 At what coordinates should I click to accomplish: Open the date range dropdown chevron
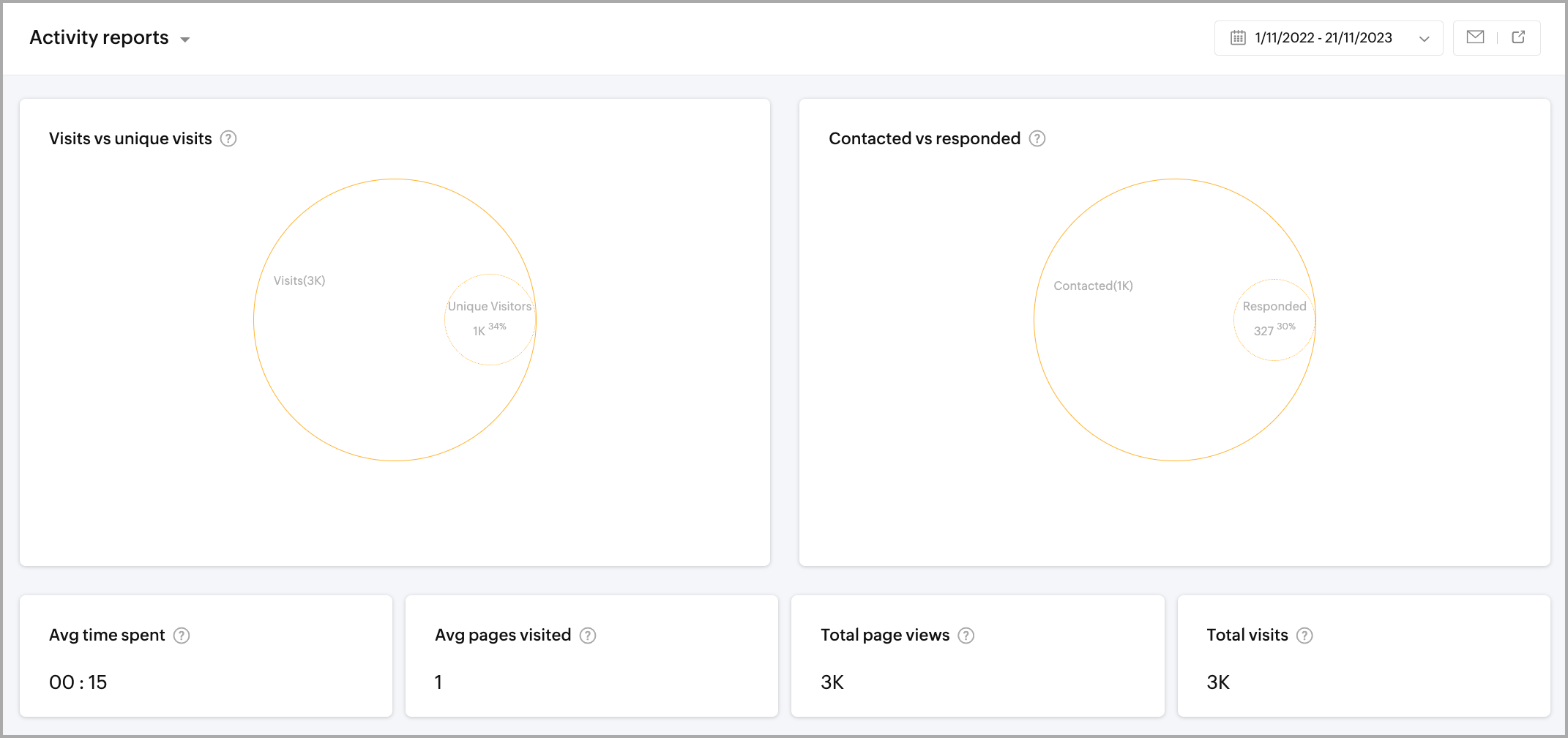(x=1424, y=39)
